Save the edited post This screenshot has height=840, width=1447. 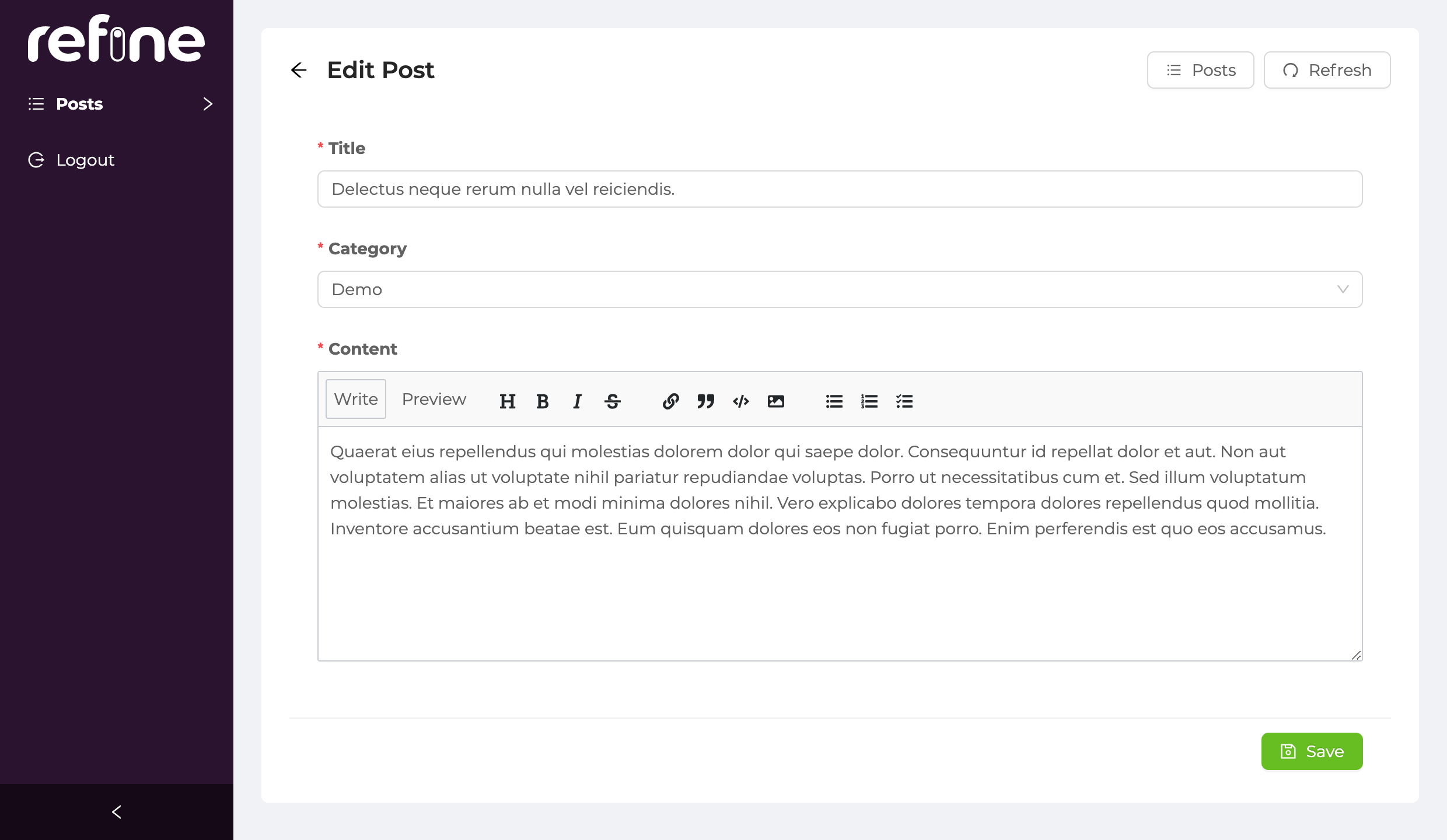point(1312,751)
